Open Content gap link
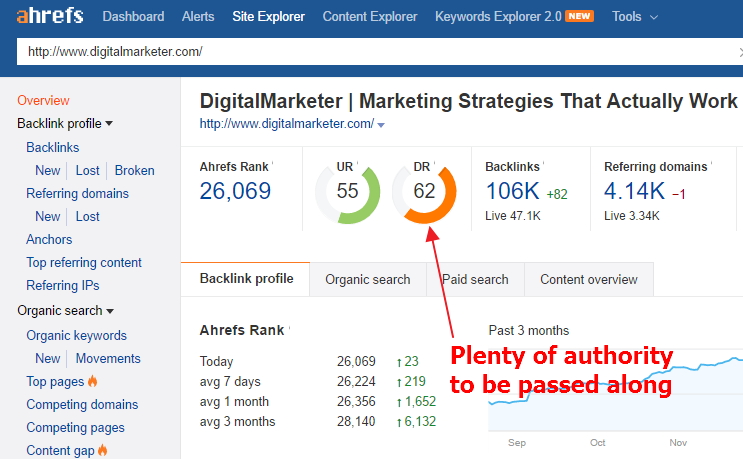This screenshot has height=459, width=743. point(60,450)
